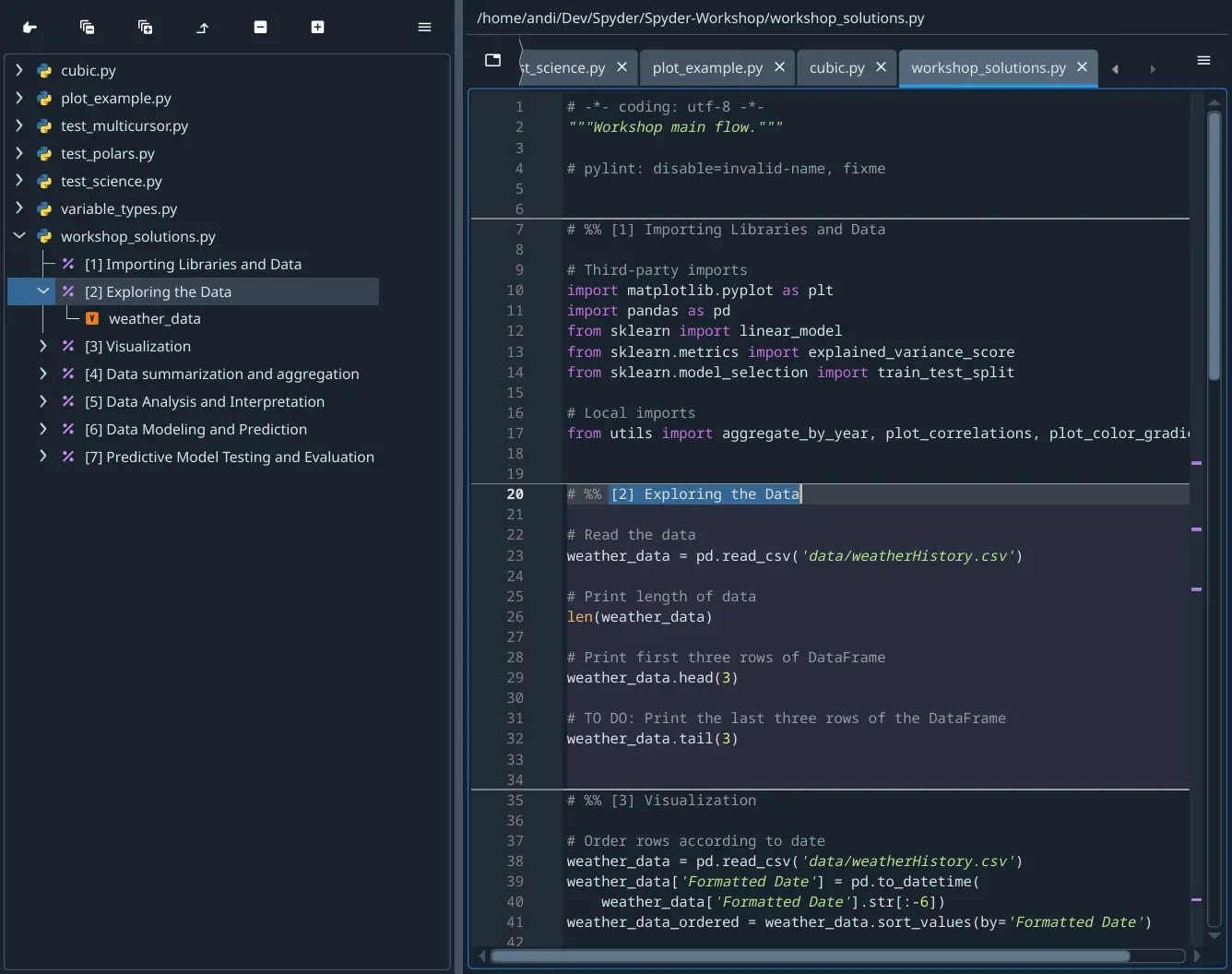Expand the '[5] Data Analysis and Interpretation' section
The image size is (1232, 974).
tap(41, 401)
